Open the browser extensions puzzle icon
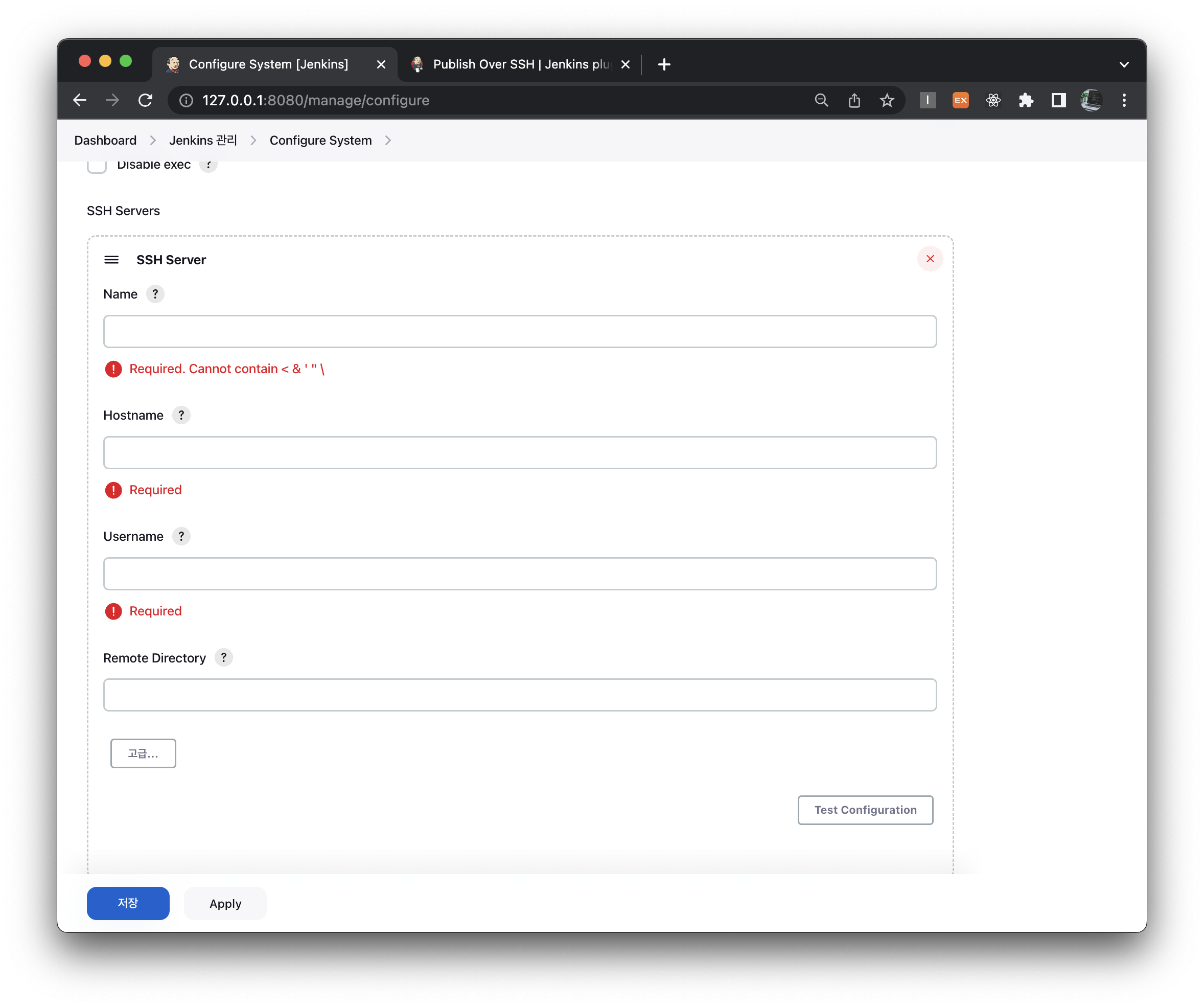The width and height of the screenshot is (1204, 1008). (1026, 100)
